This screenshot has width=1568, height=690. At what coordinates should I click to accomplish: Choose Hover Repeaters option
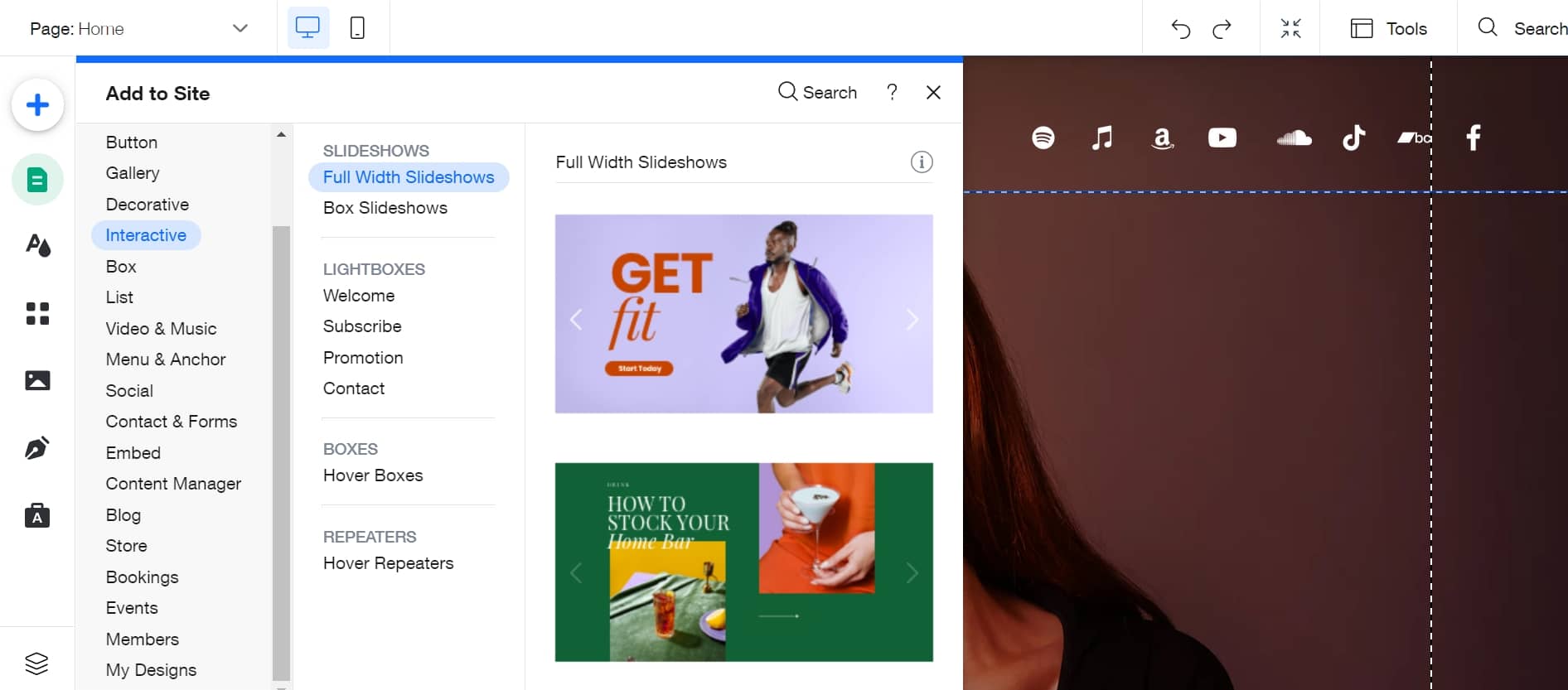click(x=389, y=563)
